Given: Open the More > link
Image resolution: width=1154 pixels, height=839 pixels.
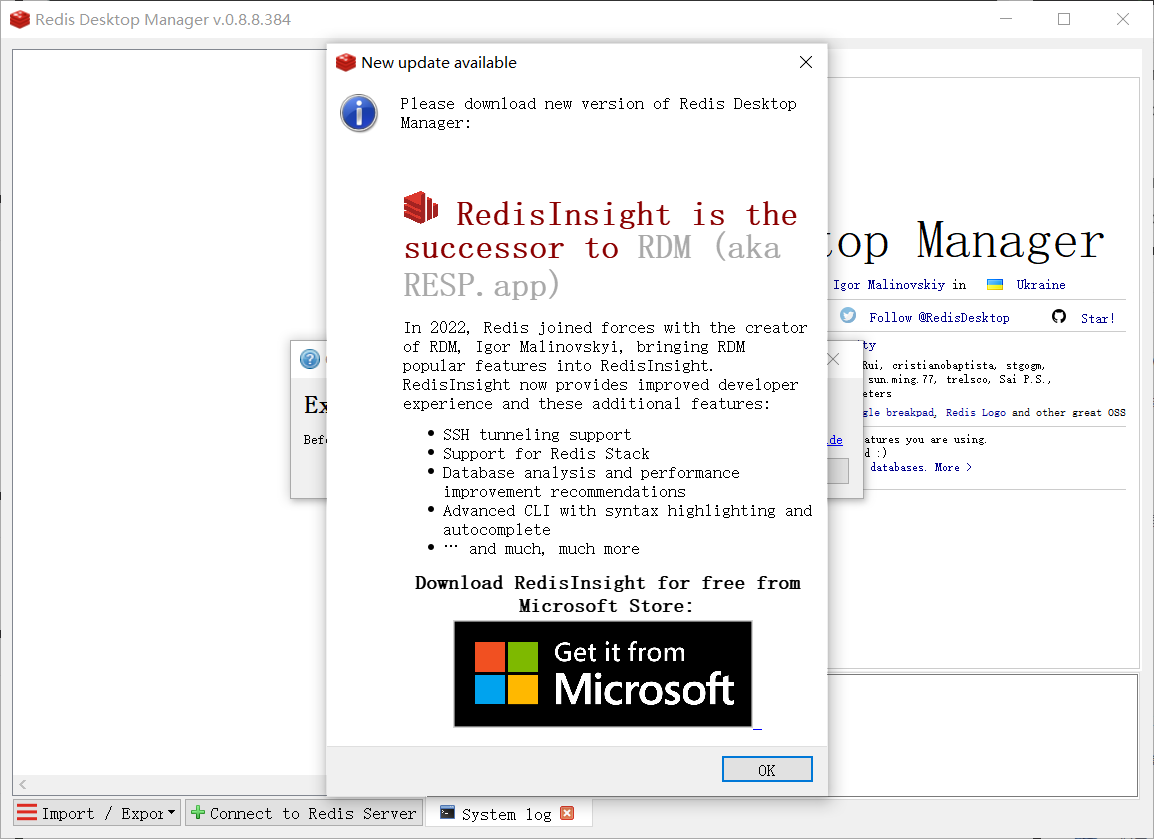Looking at the screenshot, I should point(952,467).
